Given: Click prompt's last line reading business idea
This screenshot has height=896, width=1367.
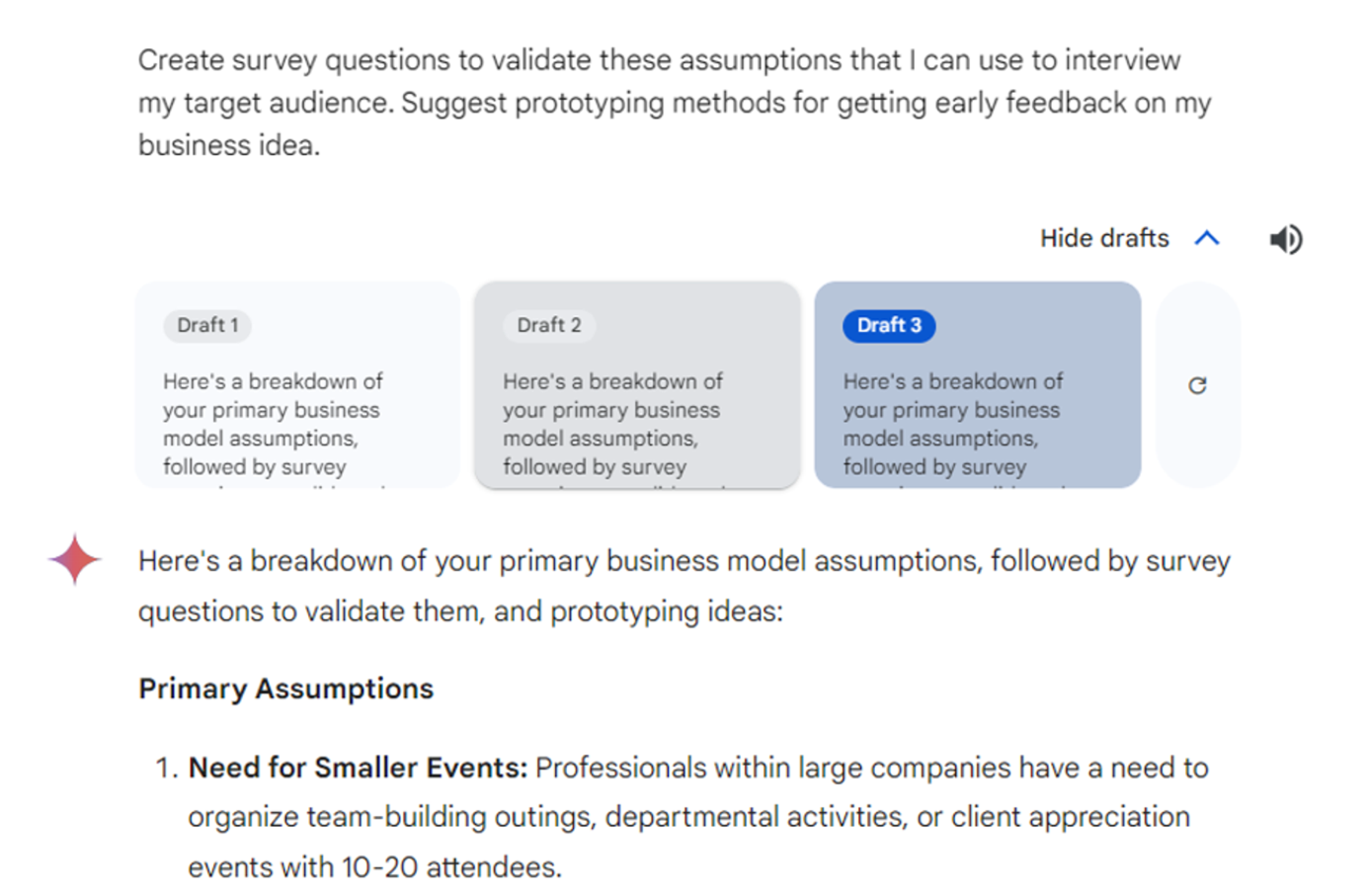Looking at the screenshot, I should pyautogui.click(x=229, y=145).
